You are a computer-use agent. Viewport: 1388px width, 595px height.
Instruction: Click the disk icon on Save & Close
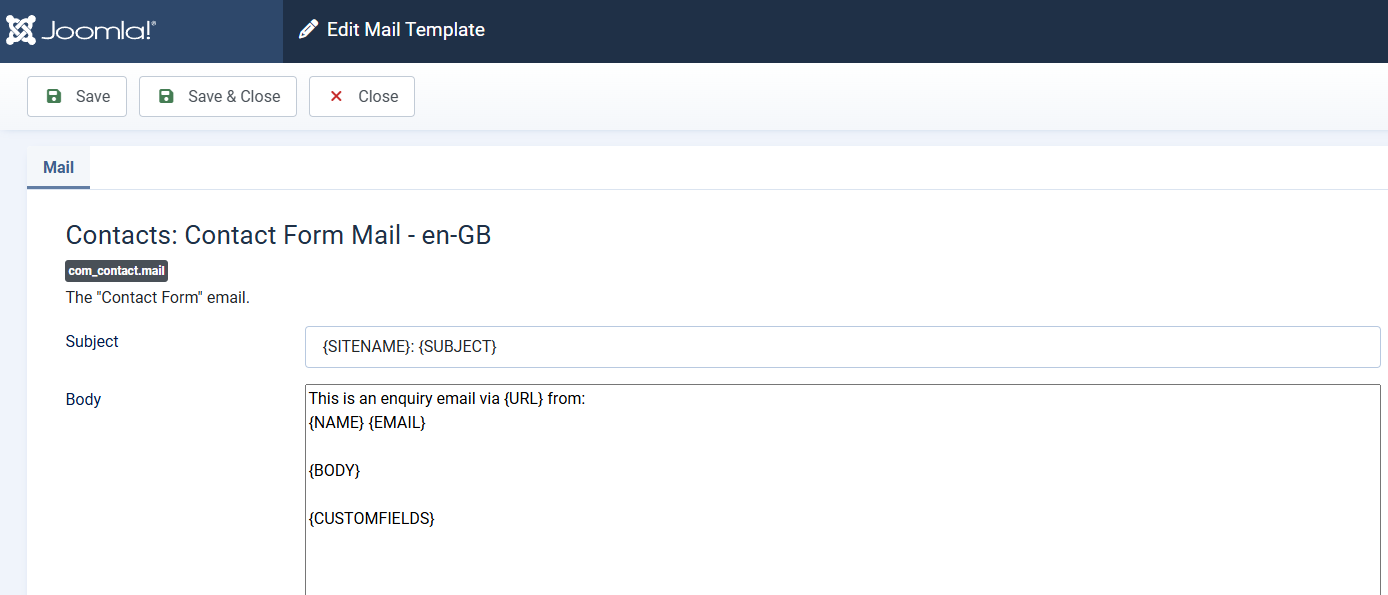(165, 96)
